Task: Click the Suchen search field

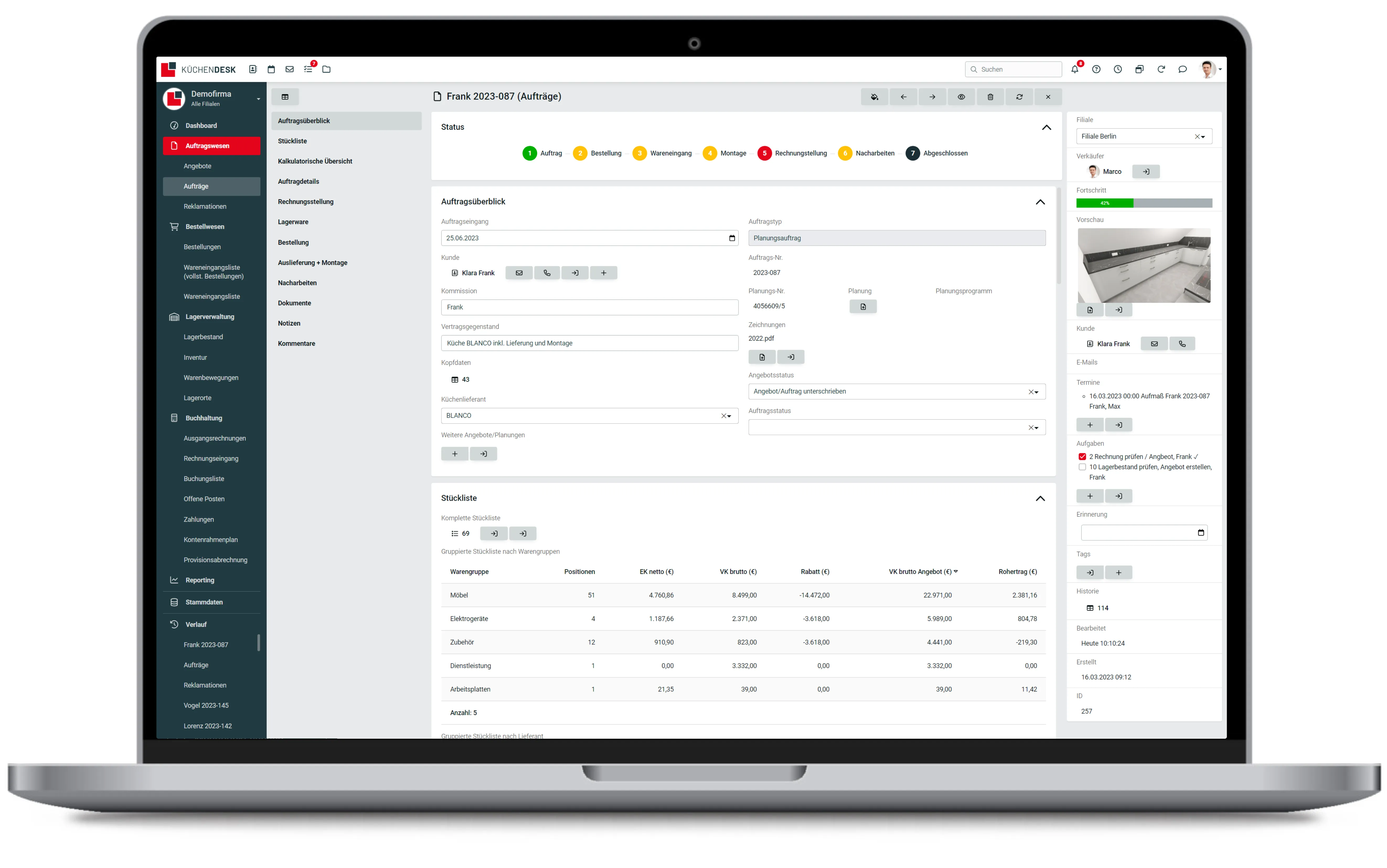Action: point(1013,69)
